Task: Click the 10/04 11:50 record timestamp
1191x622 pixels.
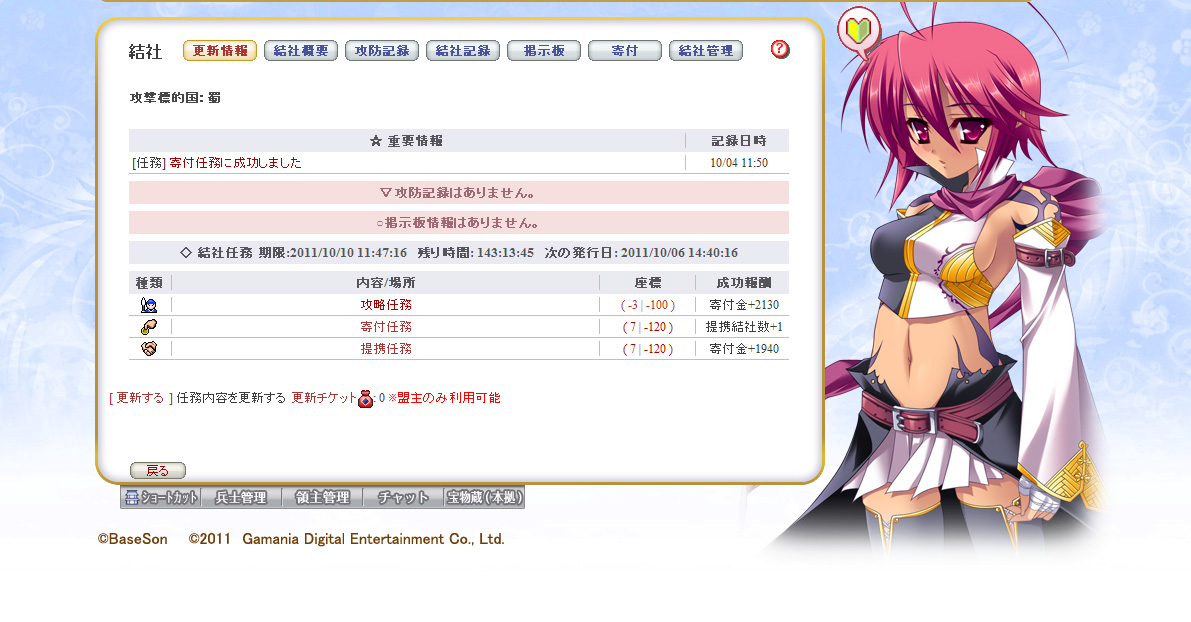Action: [x=738, y=163]
